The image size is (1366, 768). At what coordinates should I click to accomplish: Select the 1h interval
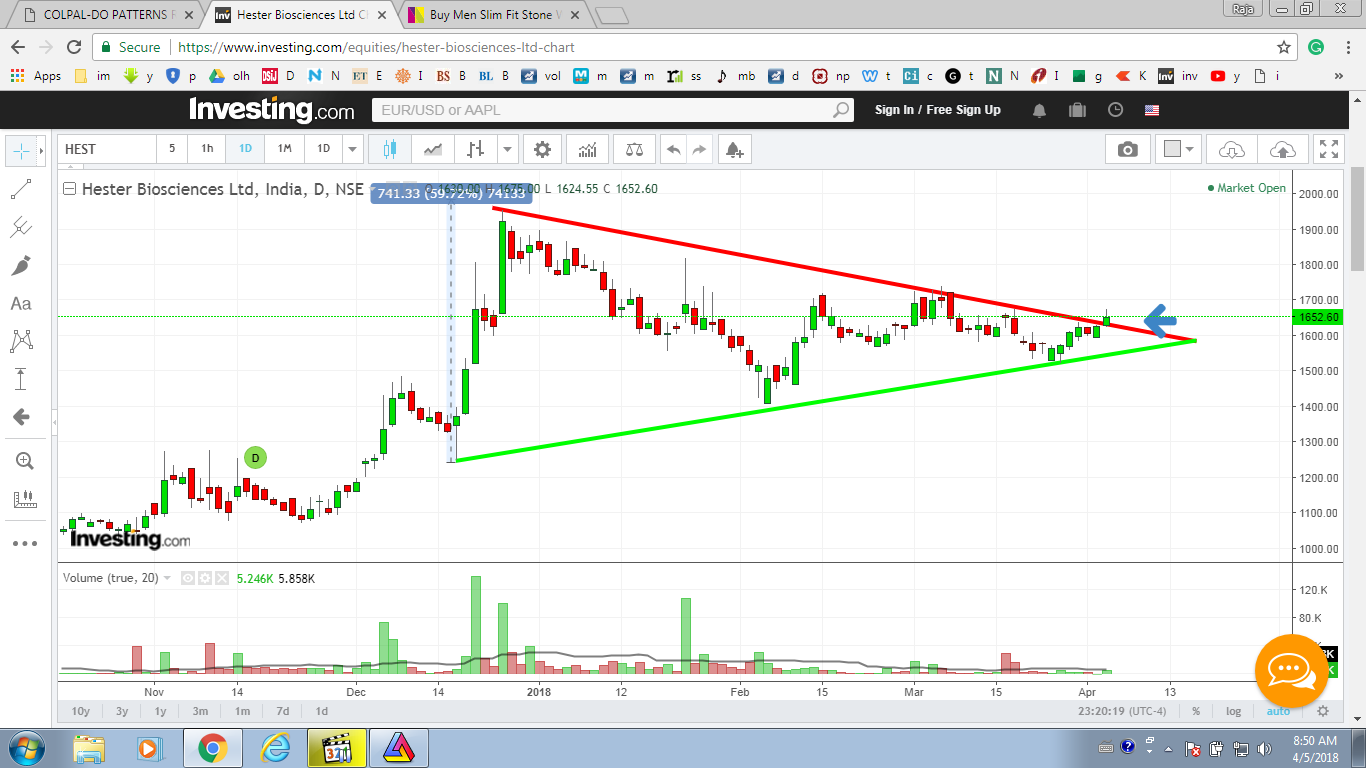[x=207, y=149]
